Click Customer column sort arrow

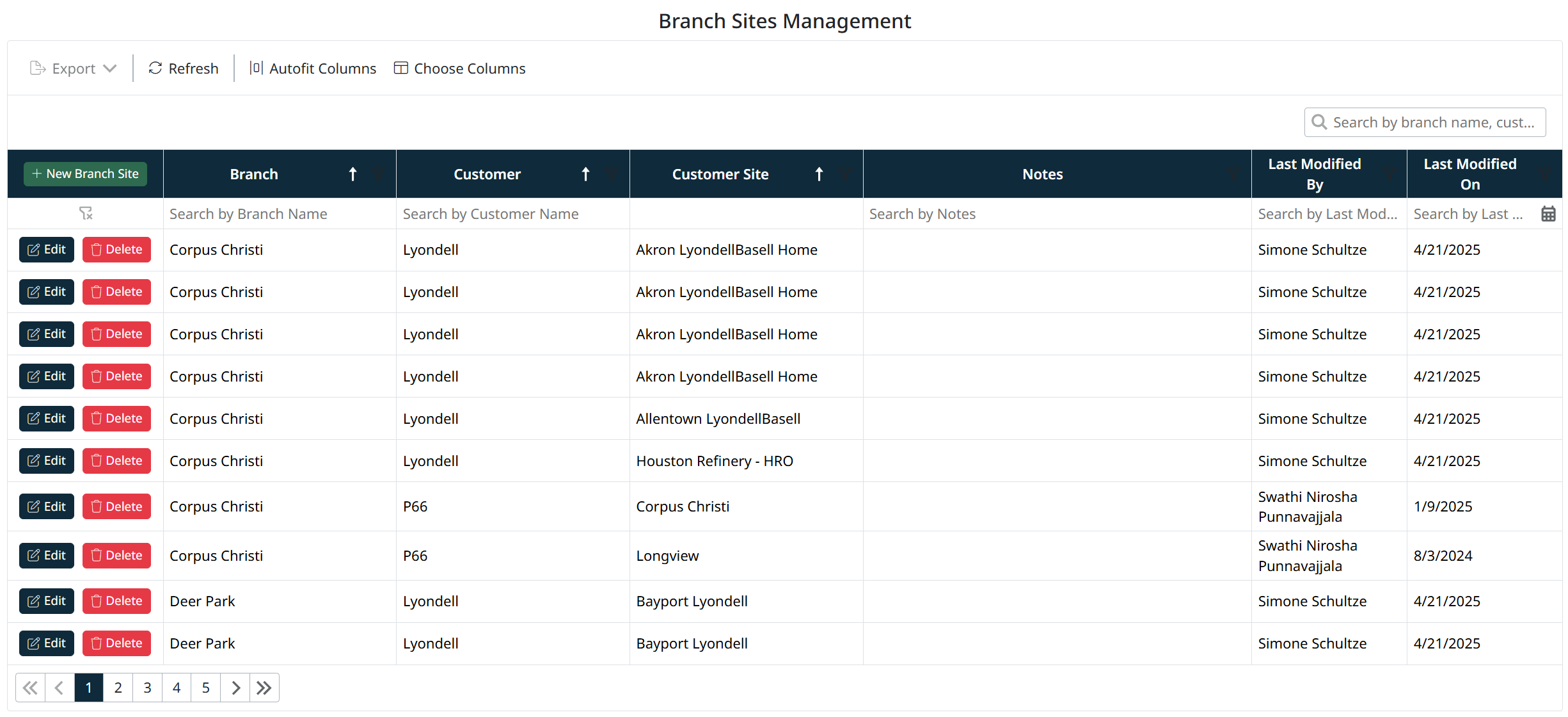point(585,174)
